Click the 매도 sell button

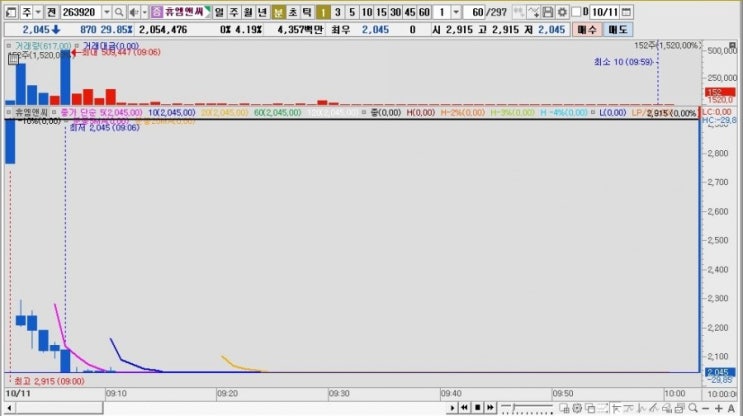(617, 29)
